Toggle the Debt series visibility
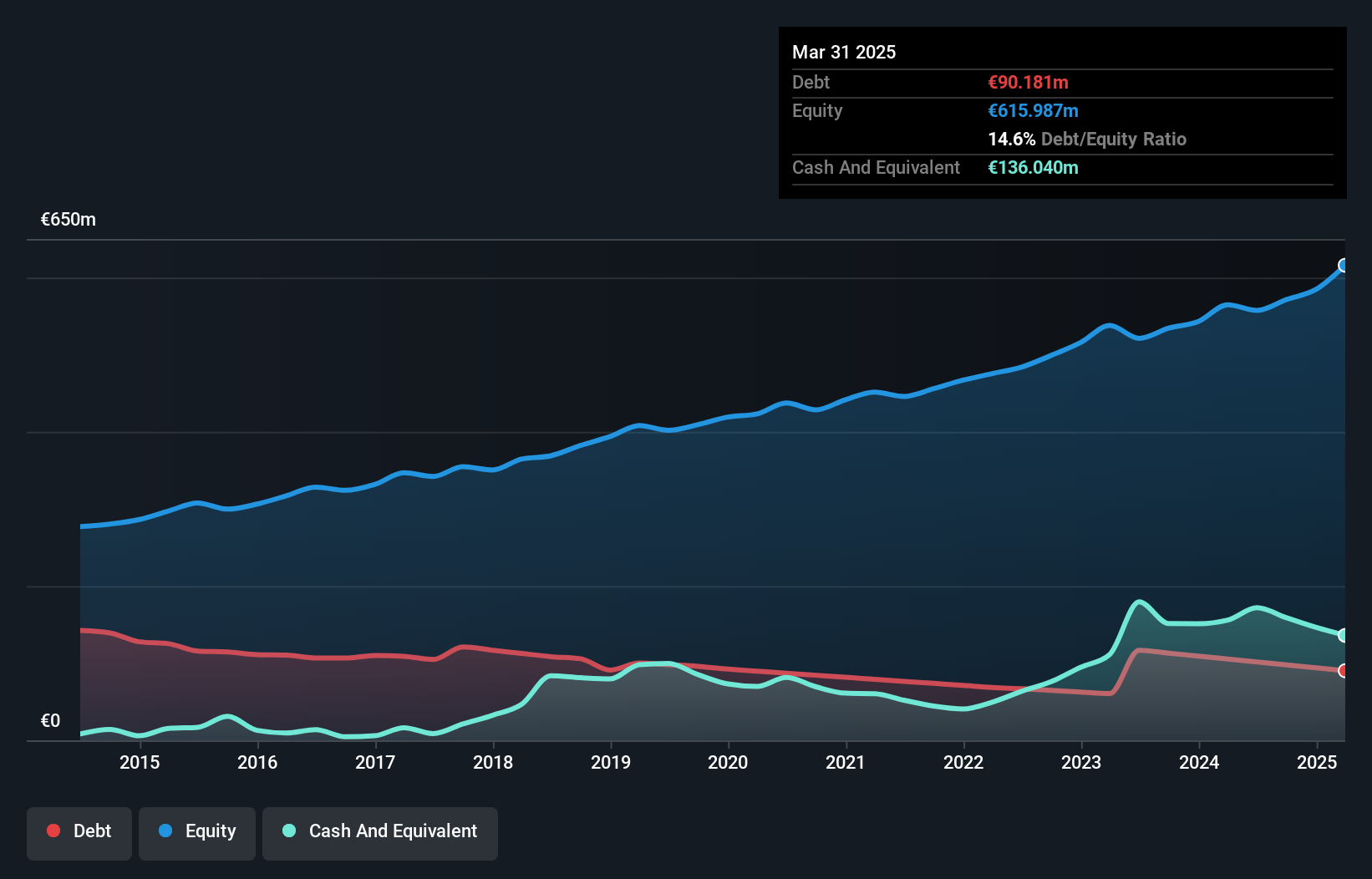This screenshot has height=879, width=1372. click(x=79, y=831)
